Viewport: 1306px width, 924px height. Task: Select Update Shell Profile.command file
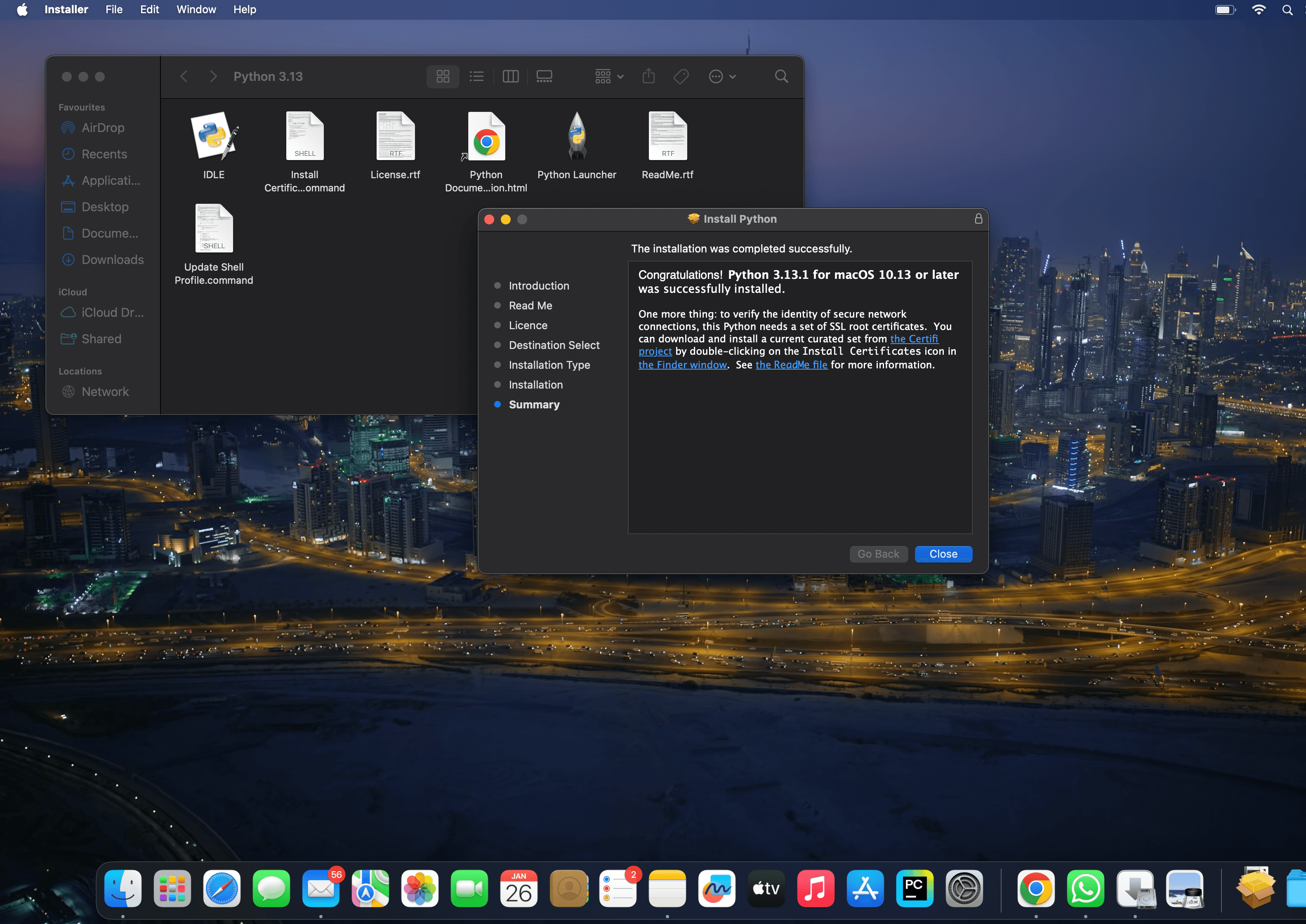point(214,229)
